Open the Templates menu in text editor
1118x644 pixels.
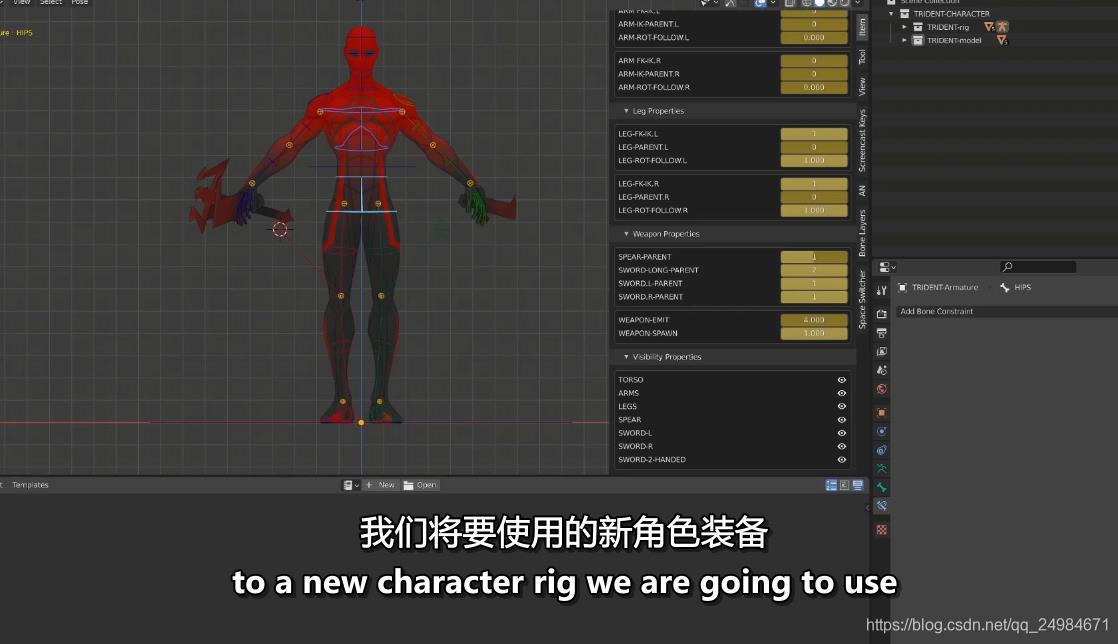30,485
